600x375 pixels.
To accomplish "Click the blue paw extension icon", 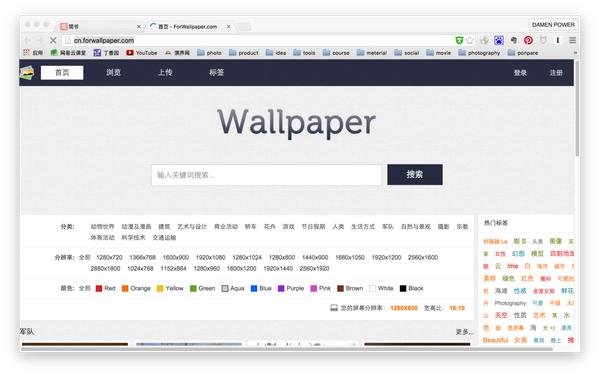I will point(499,40).
